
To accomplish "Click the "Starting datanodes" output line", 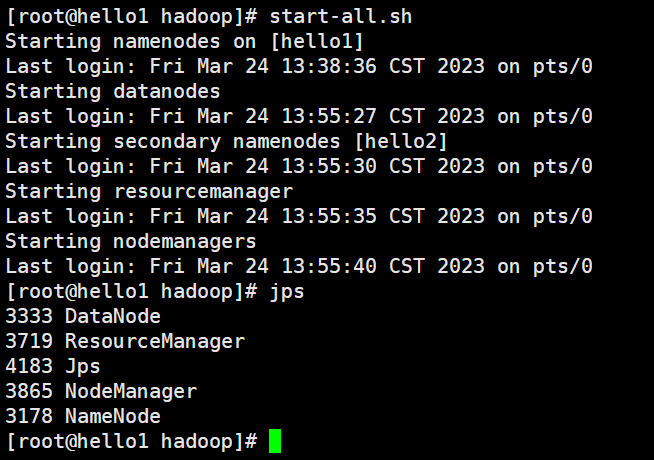I will click(x=113, y=92).
